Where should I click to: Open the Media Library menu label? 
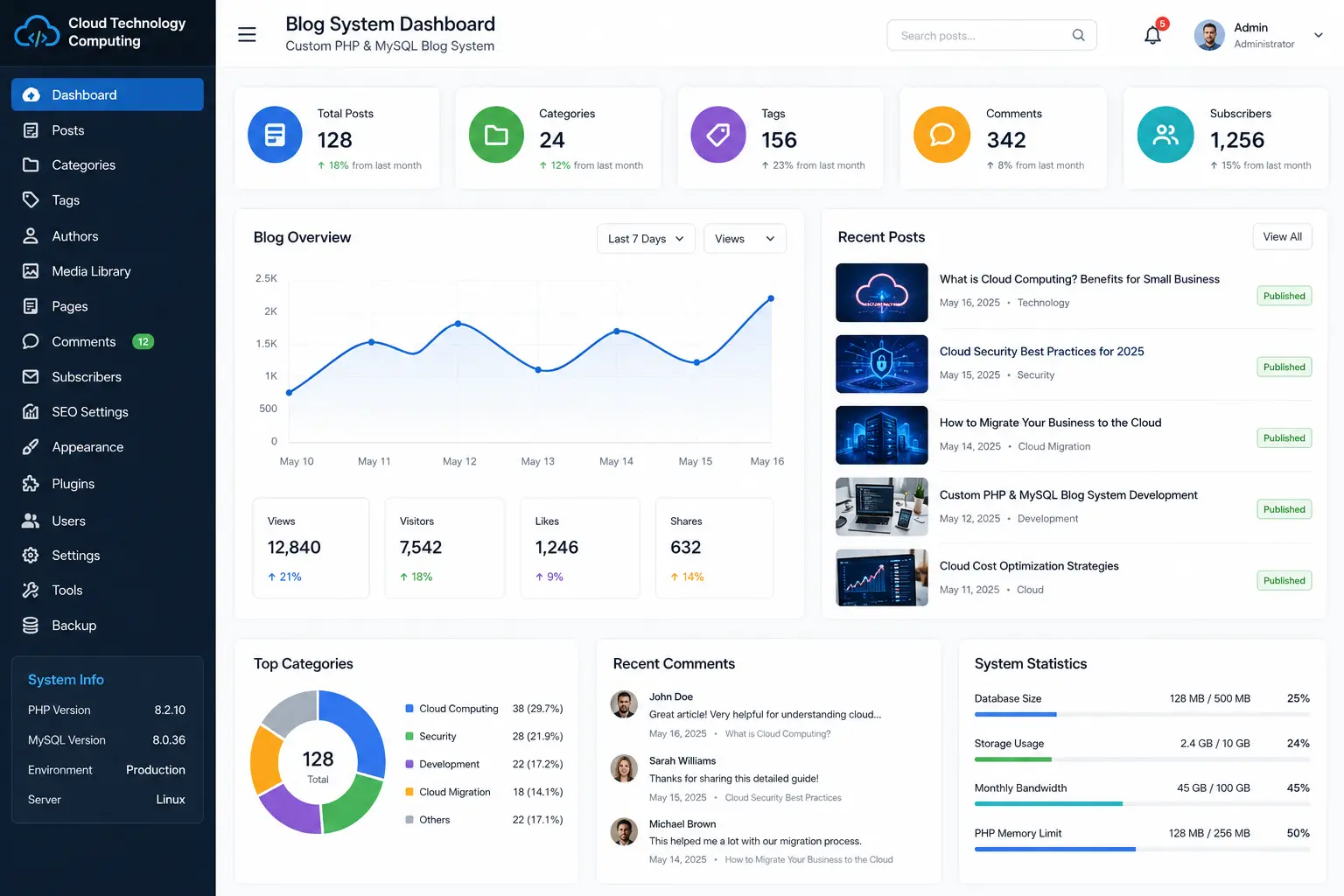point(91,271)
